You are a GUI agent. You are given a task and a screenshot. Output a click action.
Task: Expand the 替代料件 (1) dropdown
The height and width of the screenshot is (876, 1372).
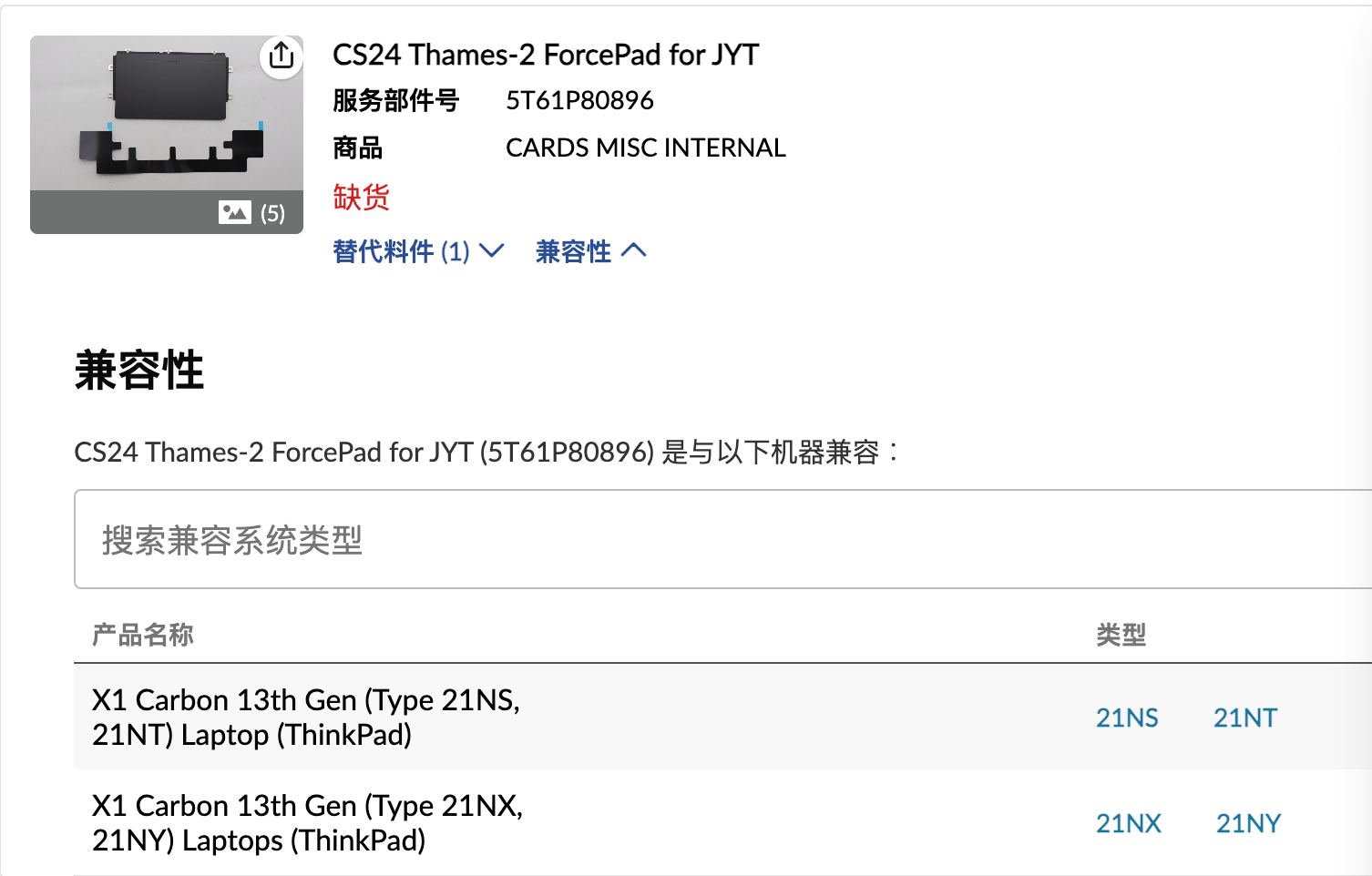[418, 251]
